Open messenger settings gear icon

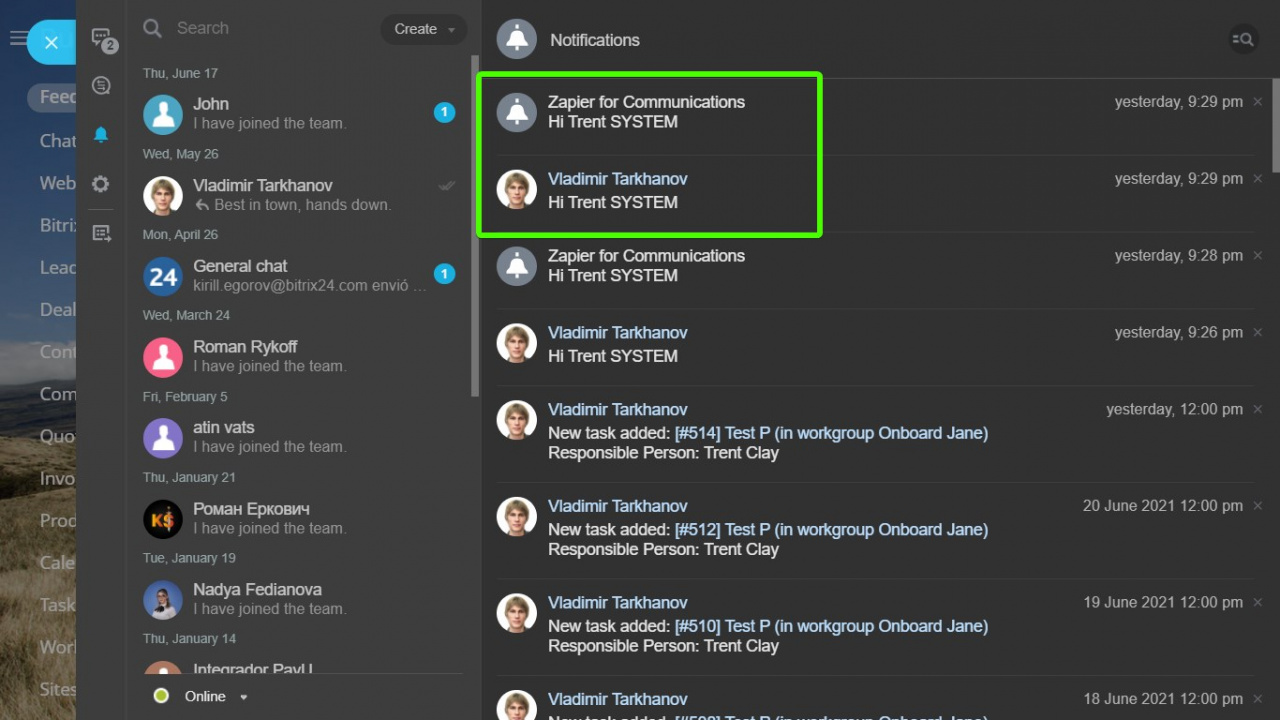(101, 184)
